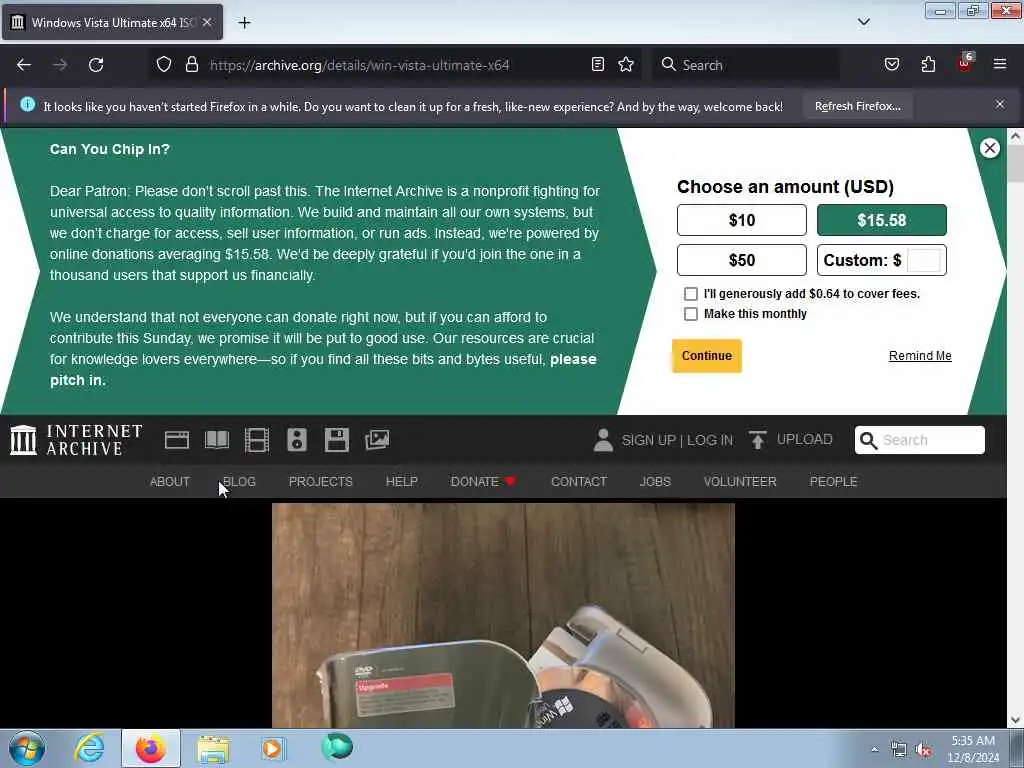Click the address bar URL
This screenshot has height=768, width=1024.
coord(359,65)
